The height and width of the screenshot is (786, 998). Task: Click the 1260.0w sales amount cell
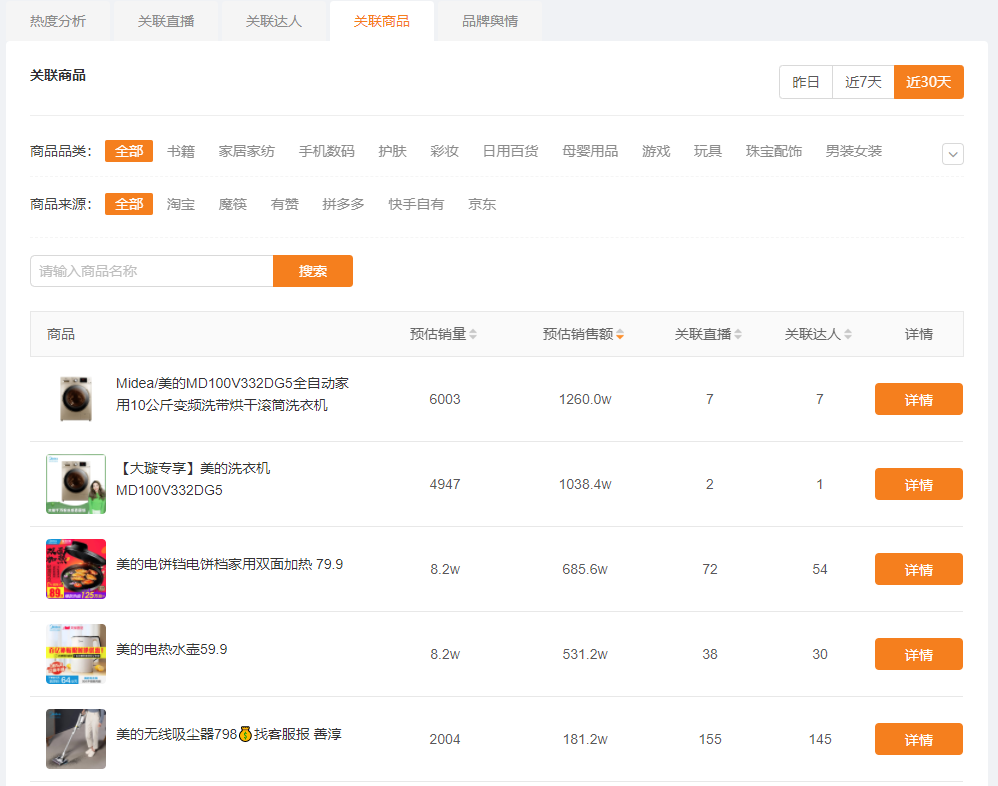585,399
